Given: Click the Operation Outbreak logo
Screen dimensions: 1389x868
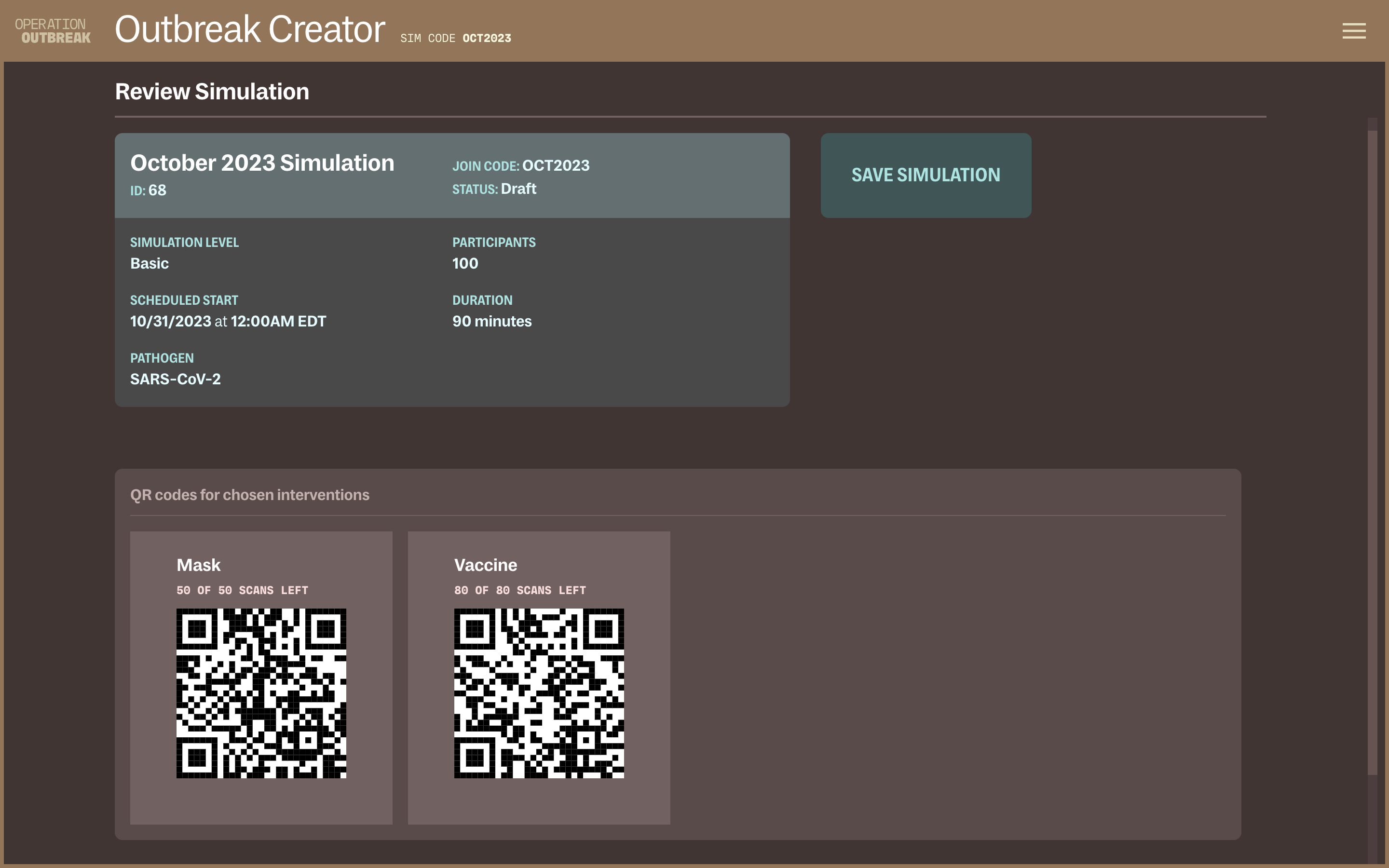Looking at the screenshot, I should (x=53, y=31).
